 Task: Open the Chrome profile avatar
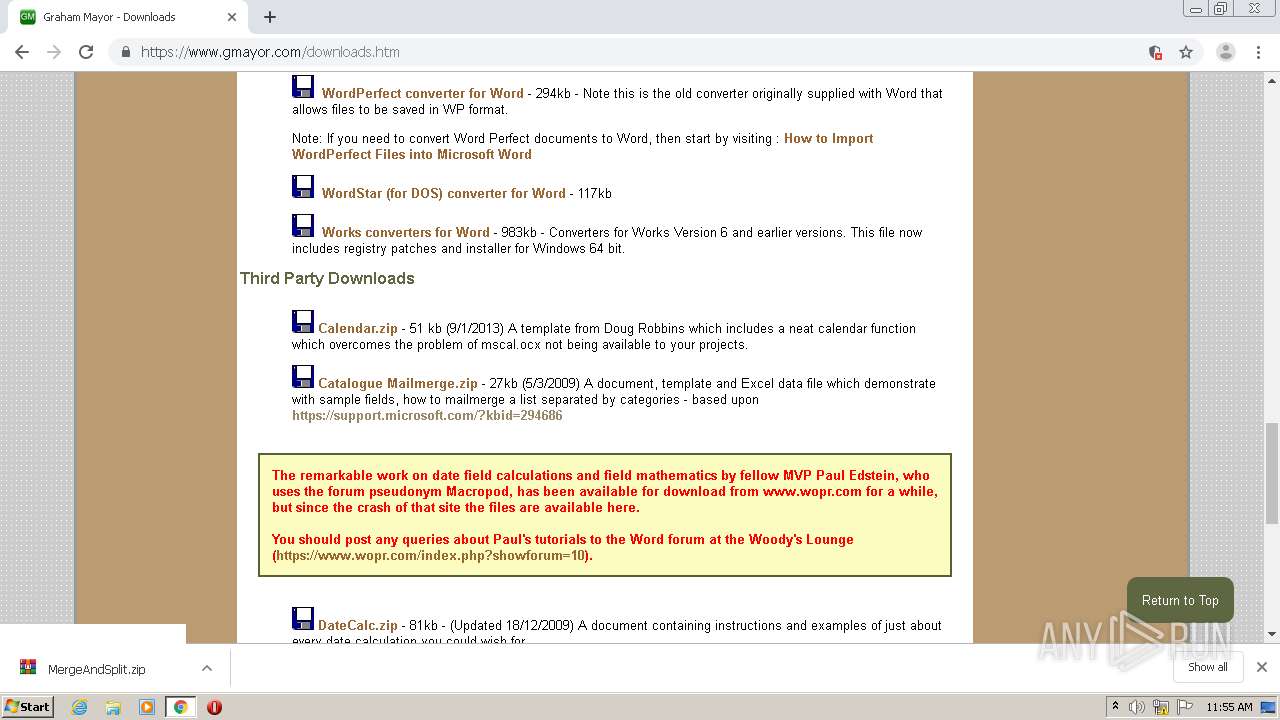pyautogui.click(x=1225, y=52)
